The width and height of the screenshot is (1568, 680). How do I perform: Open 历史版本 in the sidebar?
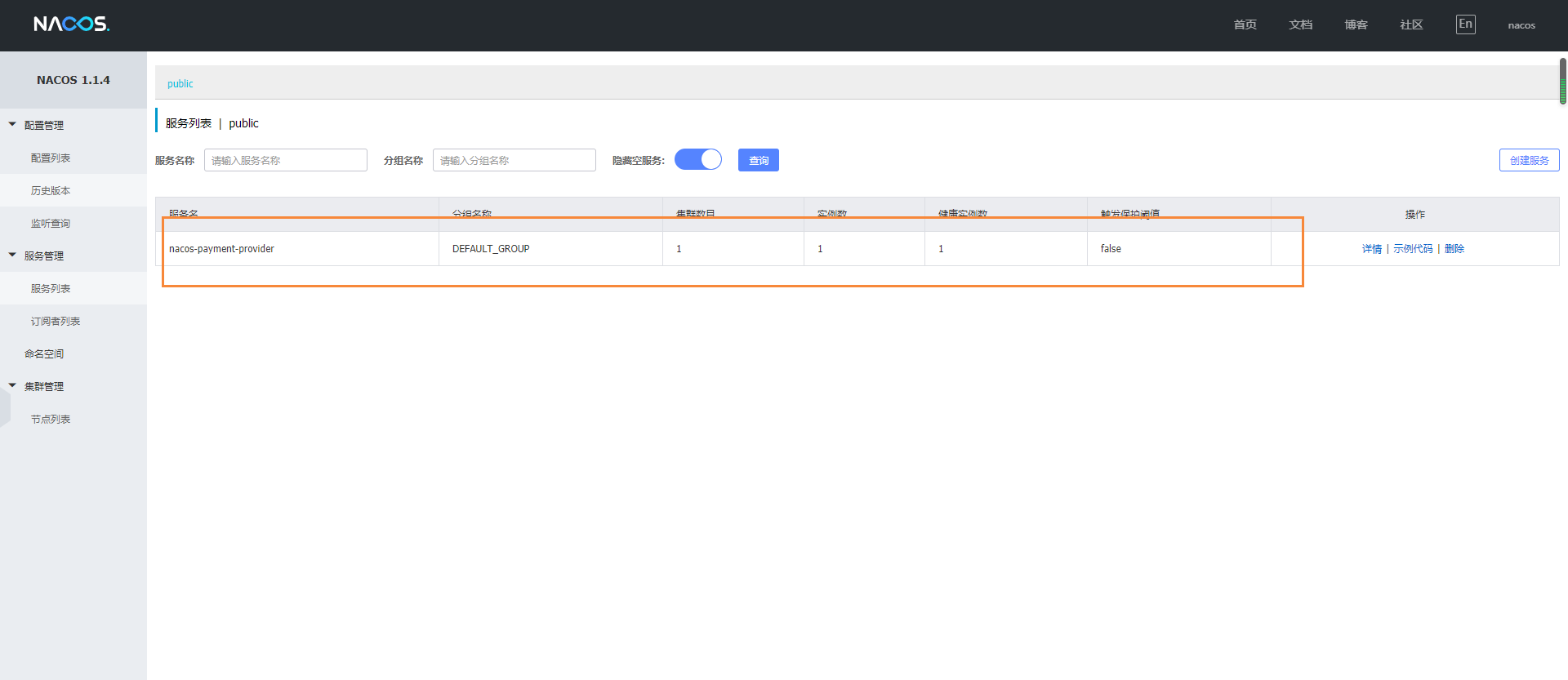51,190
